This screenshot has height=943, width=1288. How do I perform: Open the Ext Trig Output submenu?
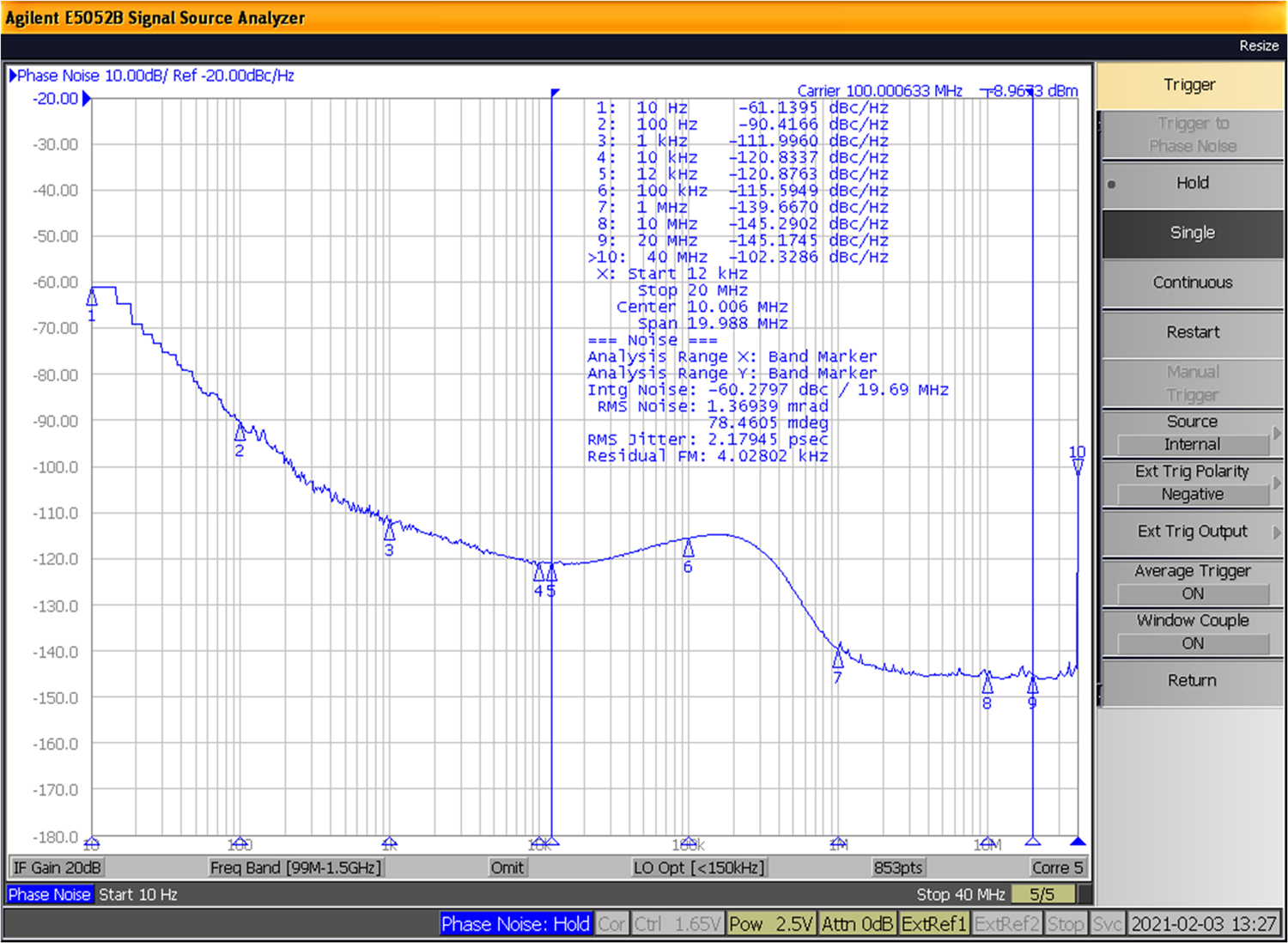[1192, 532]
